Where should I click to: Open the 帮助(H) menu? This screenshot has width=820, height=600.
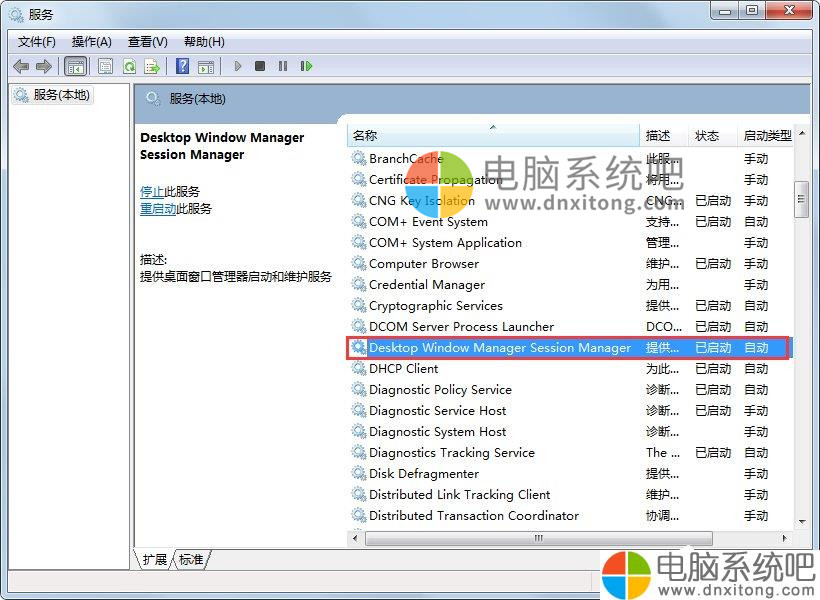pos(204,42)
